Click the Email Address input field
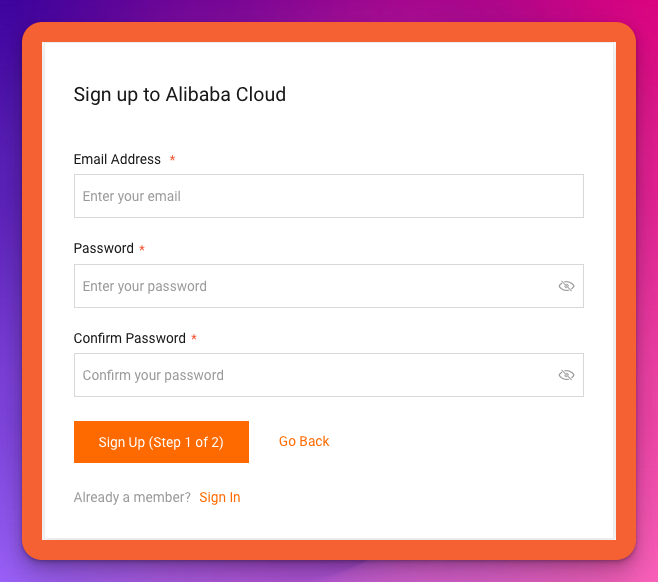This screenshot has height=582, width=658. (328, 196)
